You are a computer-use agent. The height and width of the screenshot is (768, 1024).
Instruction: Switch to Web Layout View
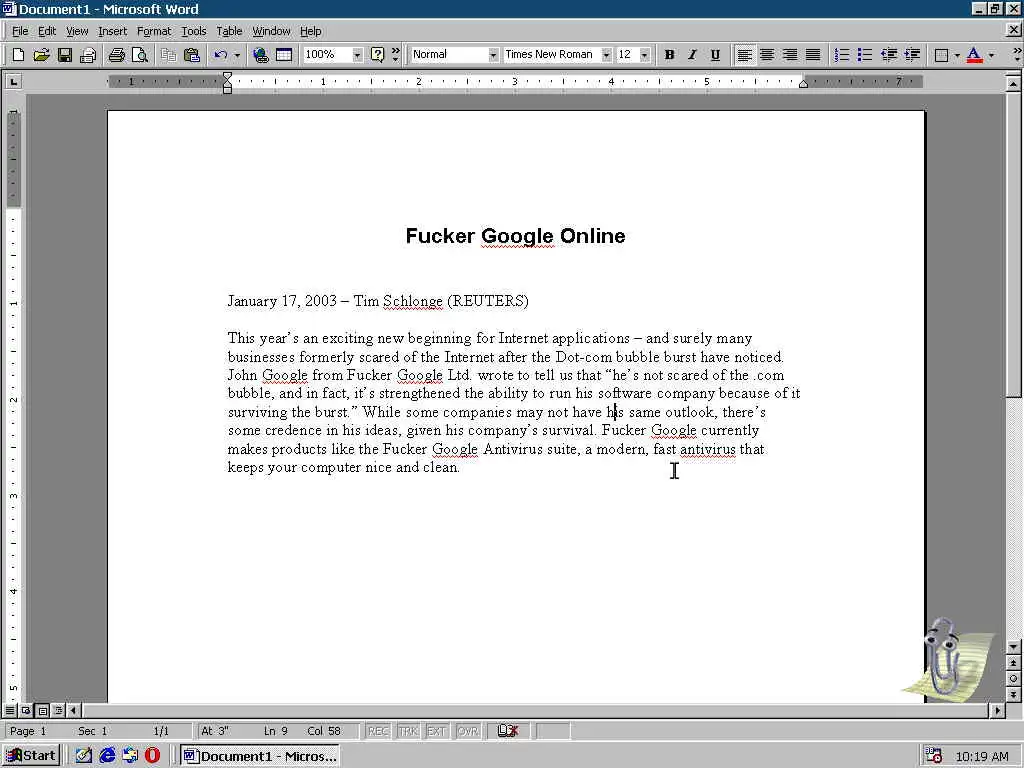pos(26,710)
